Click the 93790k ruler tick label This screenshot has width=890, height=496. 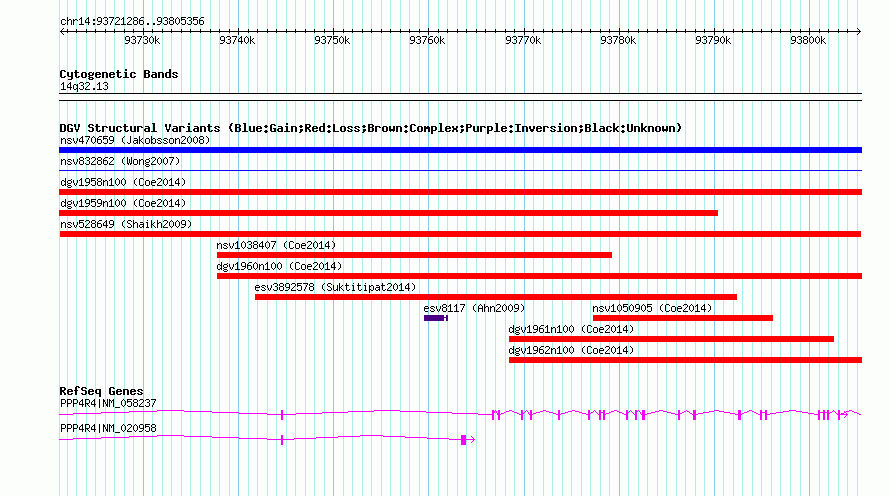coord(713,40)
